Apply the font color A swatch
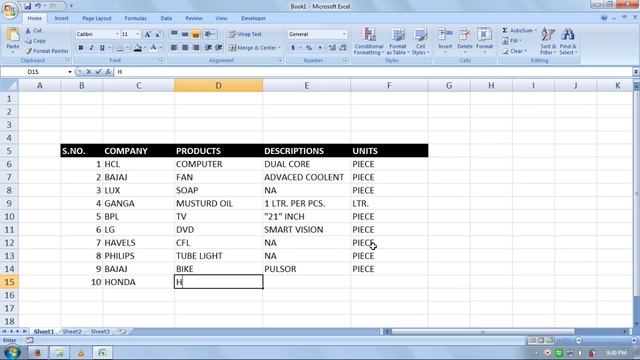640x360 pixels. (x=153, y=48)
